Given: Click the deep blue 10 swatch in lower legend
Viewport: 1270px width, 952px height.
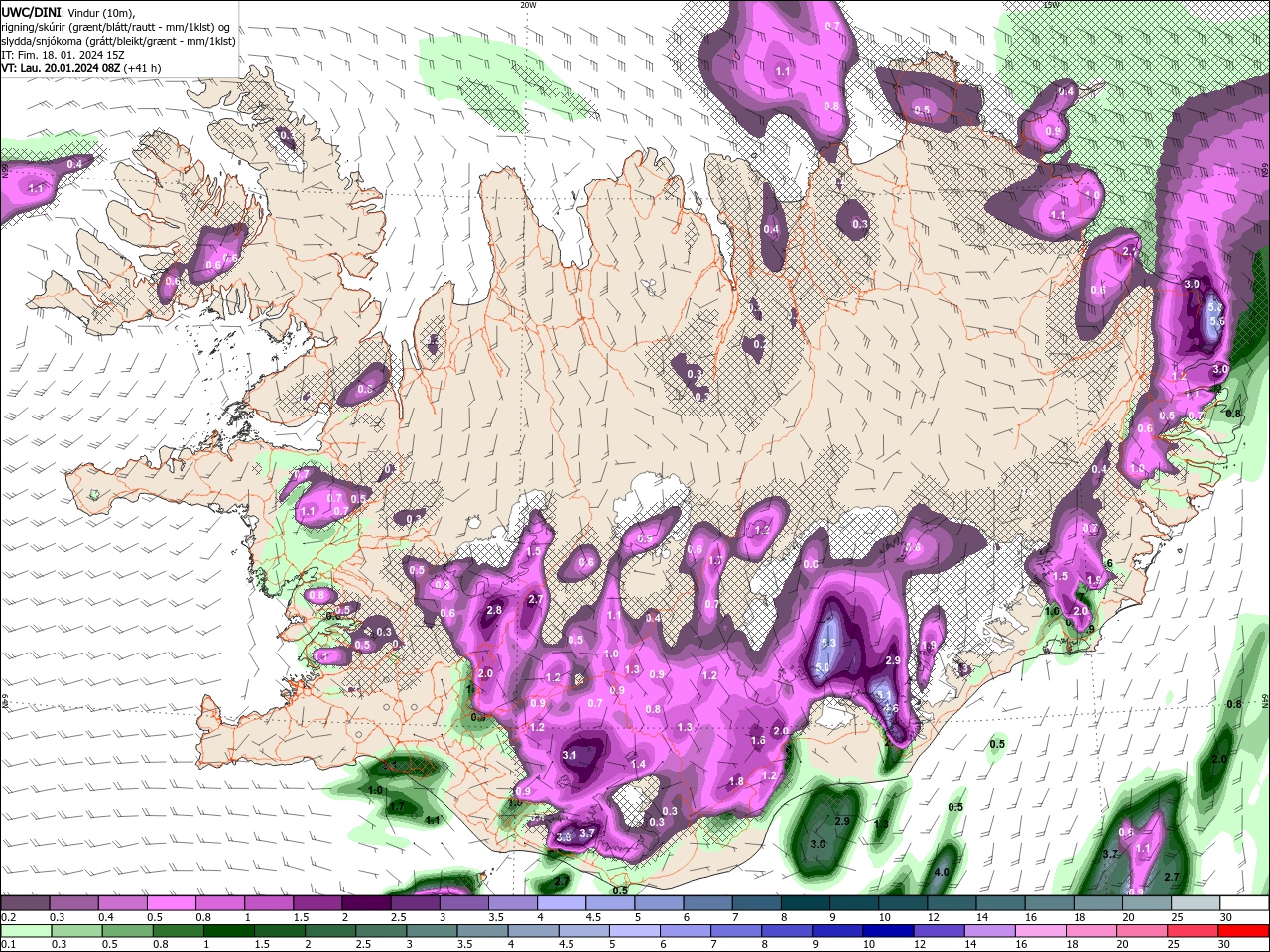Looking at the screenshot, I should tap(890, 931).
